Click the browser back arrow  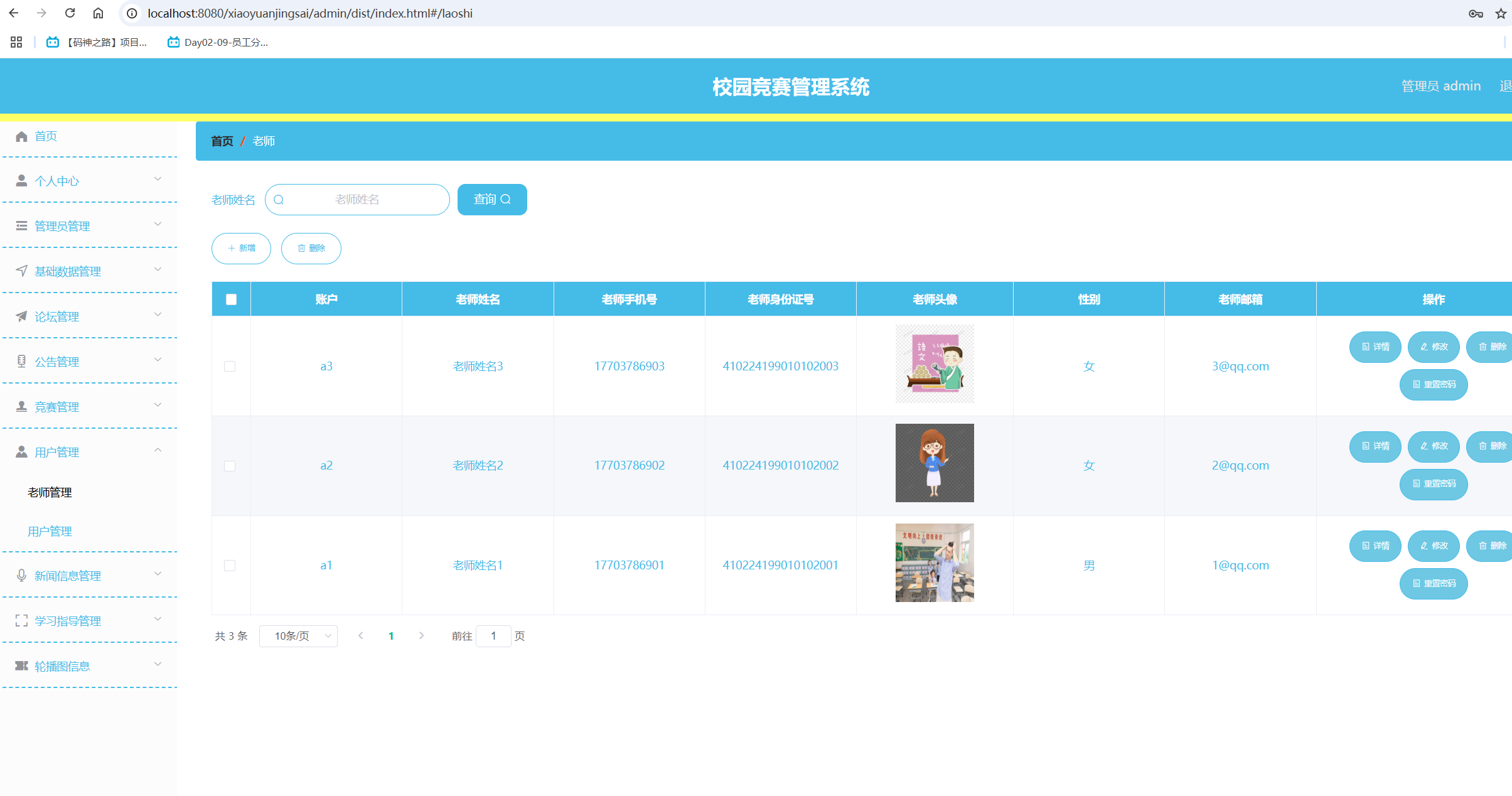click(14, 13)
